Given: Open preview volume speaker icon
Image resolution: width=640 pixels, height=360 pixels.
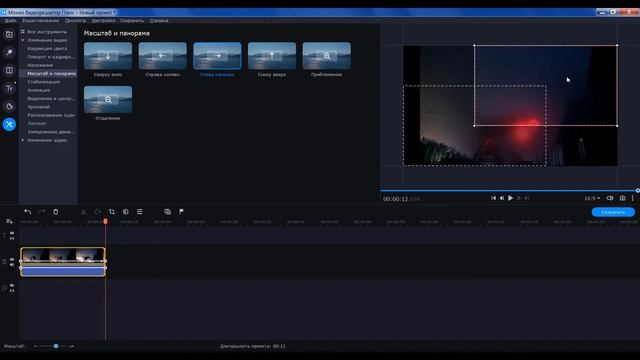Looking at the screenshot, I should pos(610,198).
